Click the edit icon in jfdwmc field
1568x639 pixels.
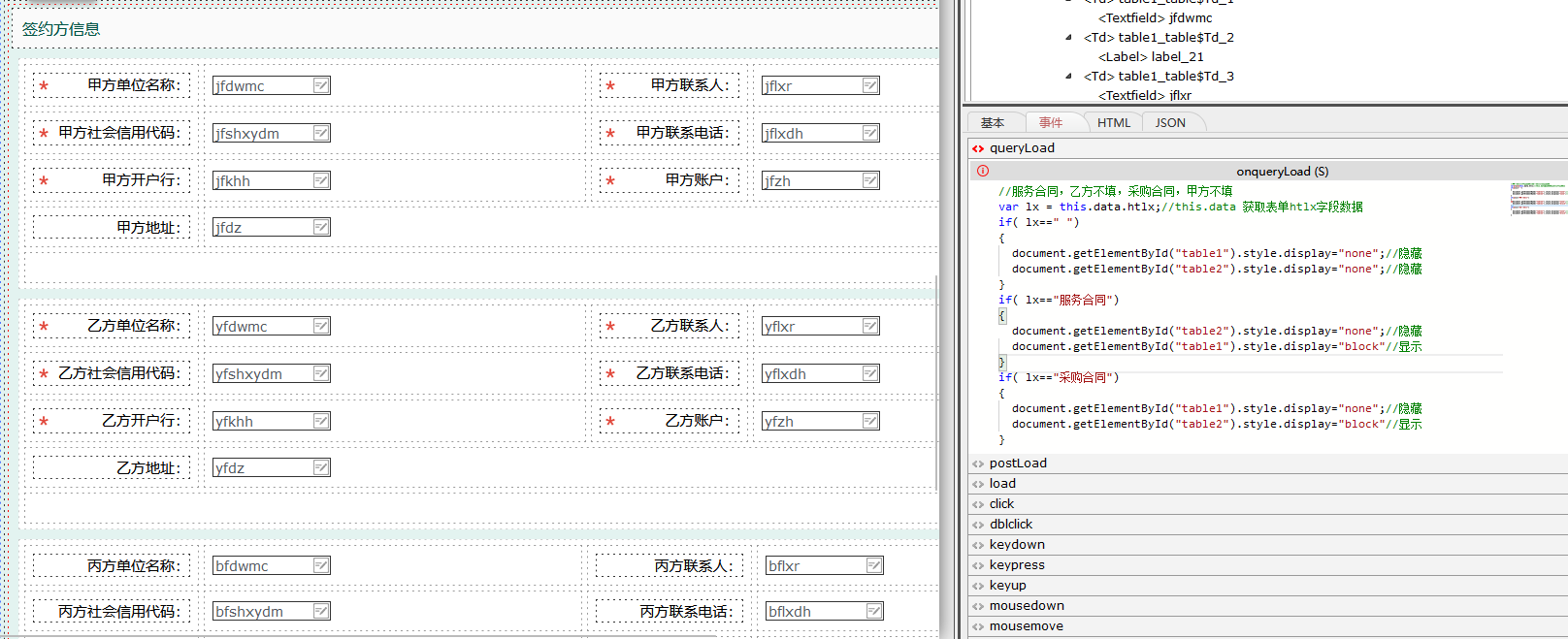tap(321, 85)
